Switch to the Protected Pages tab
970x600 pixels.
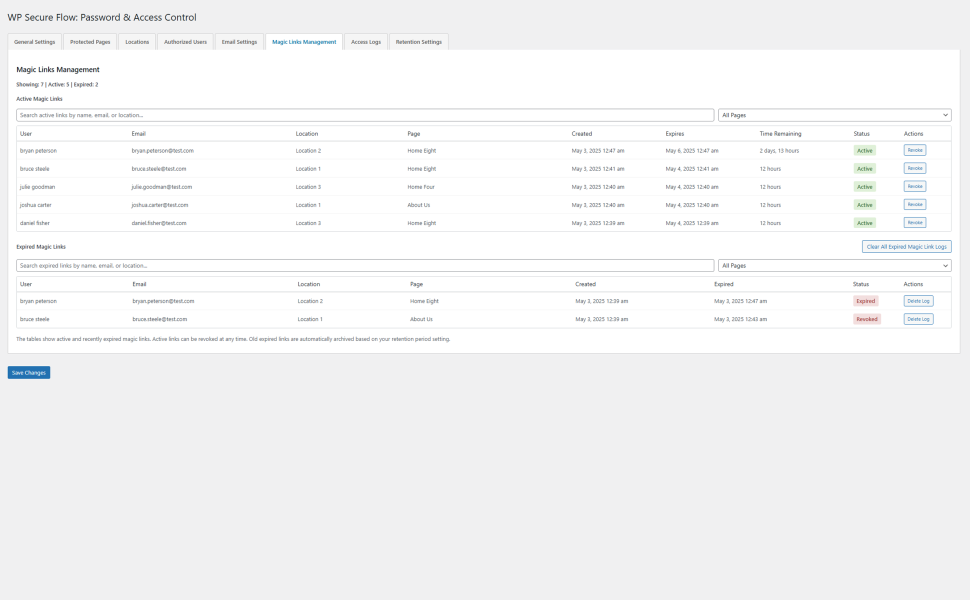coord(90,42)
